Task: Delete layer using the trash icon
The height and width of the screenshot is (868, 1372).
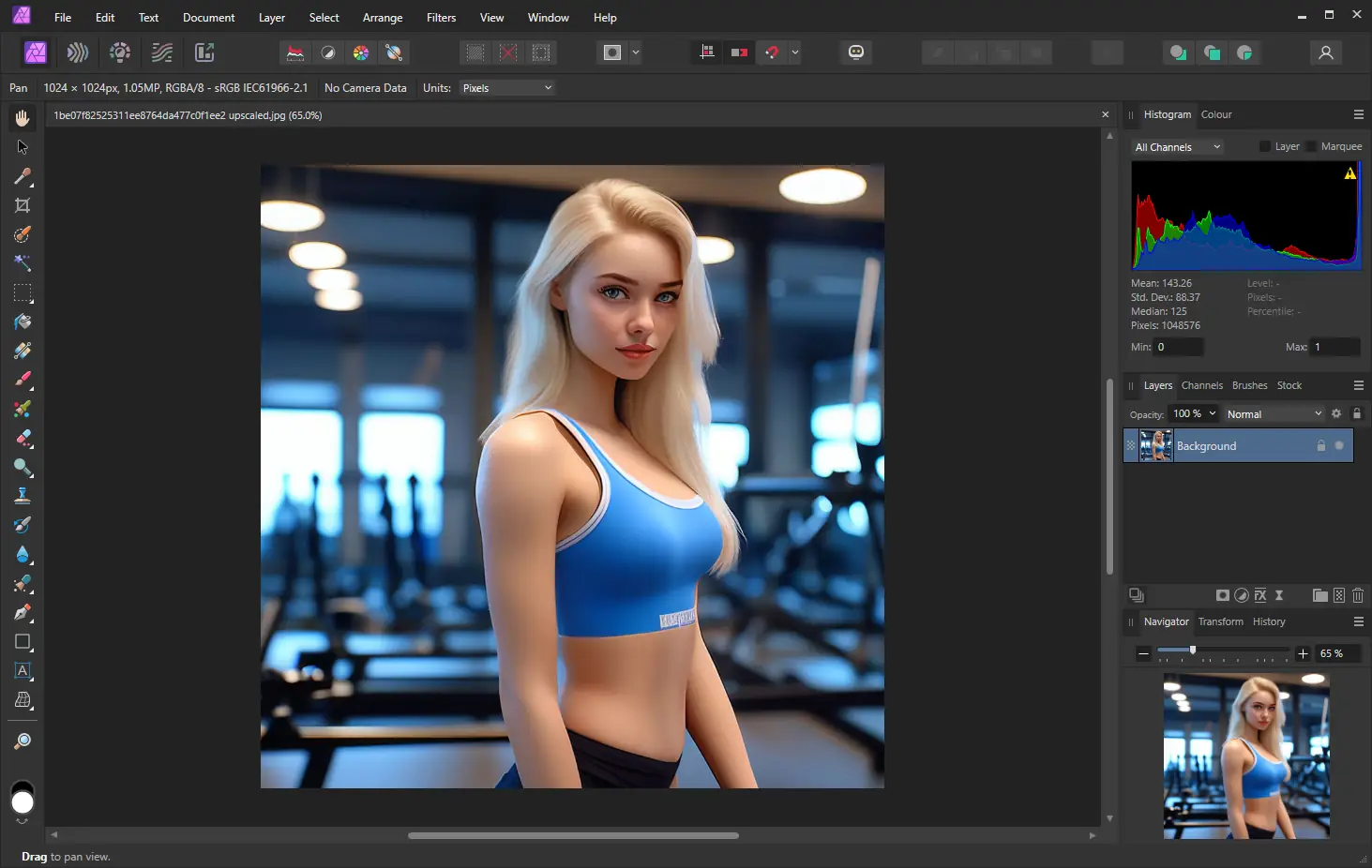Action: [1357, 595]
